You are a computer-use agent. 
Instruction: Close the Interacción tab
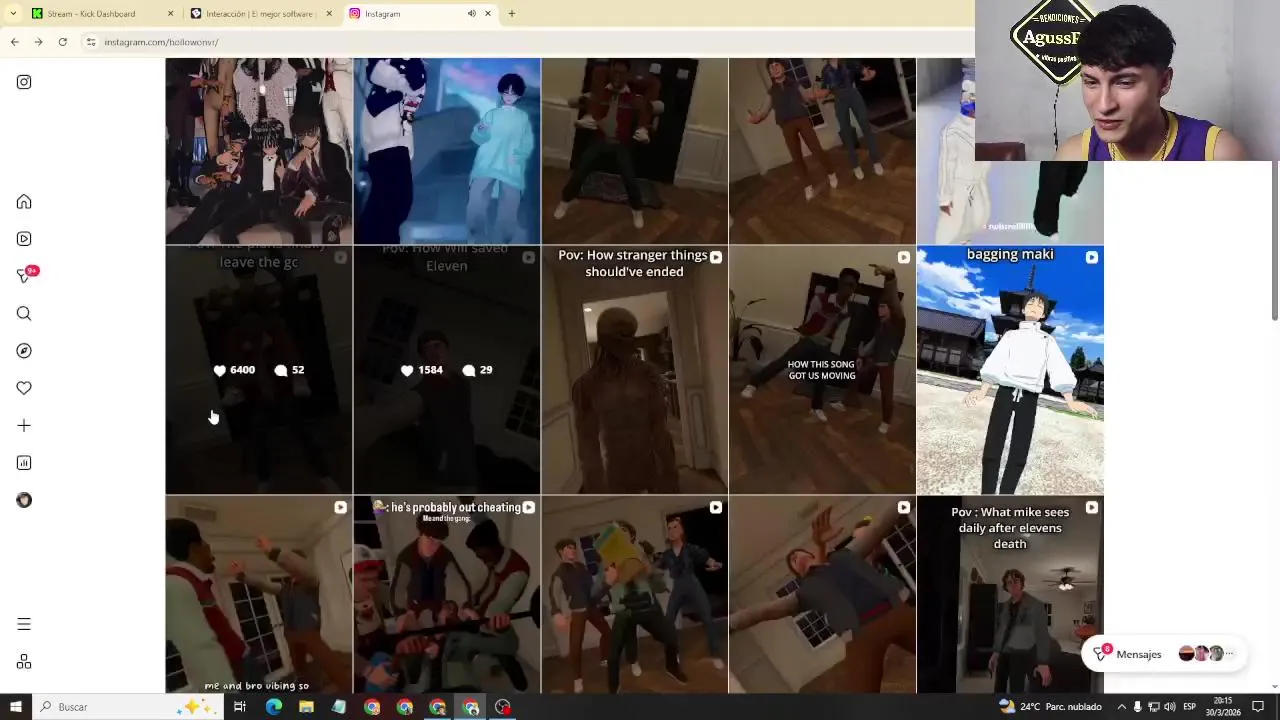(329, 14)
